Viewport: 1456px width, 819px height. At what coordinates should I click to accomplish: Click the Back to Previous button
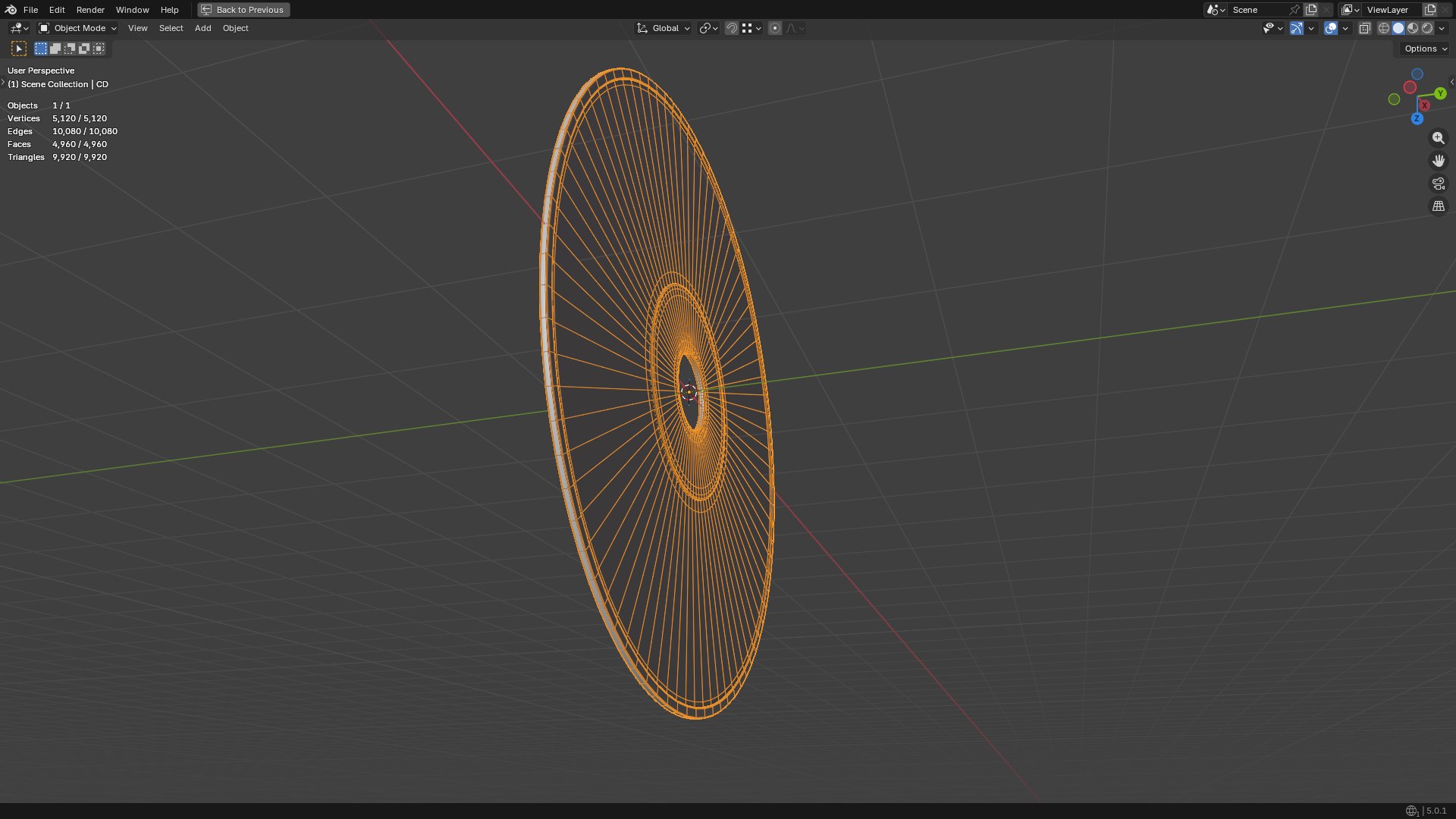[x=243, y=10]
